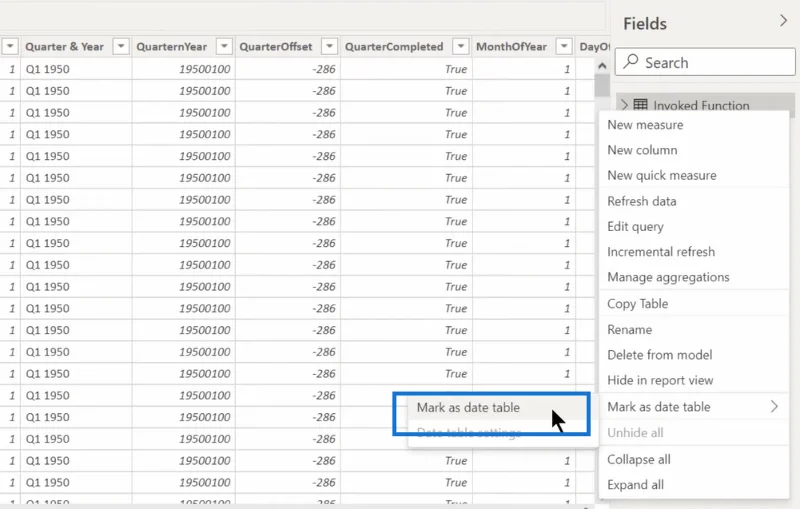Focus the Fields Search box
800x509 pixels.
click(x=705, y=62)
